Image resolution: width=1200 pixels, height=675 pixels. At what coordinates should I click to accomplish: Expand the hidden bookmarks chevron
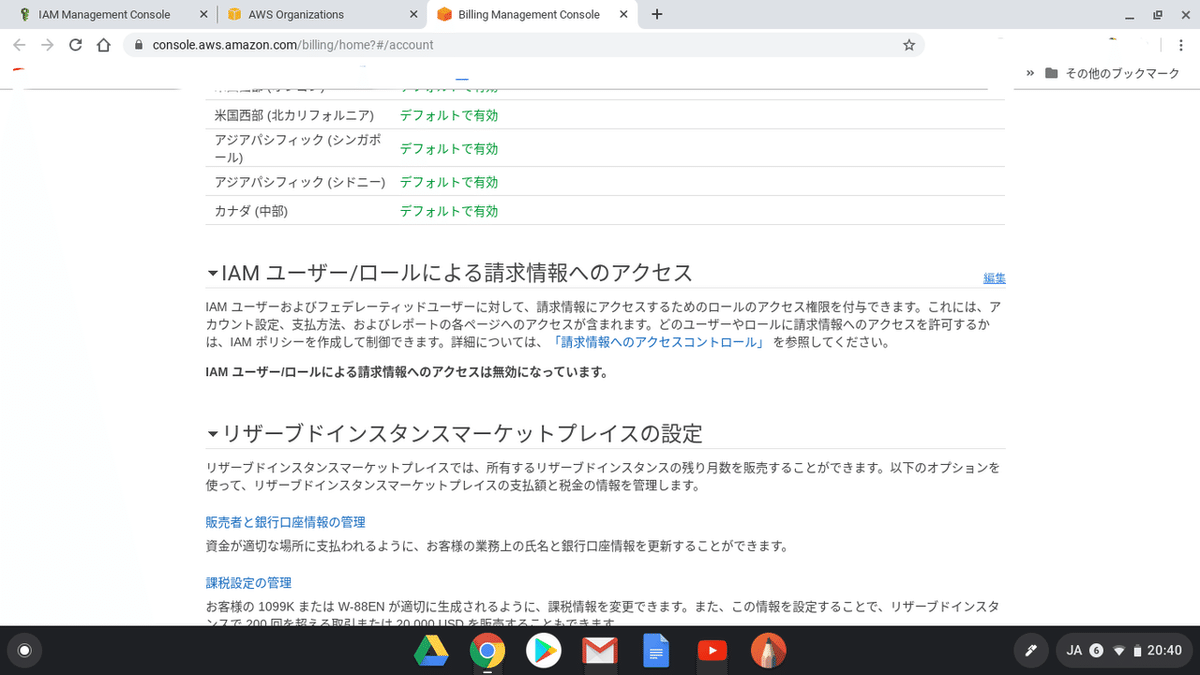click(x=1030, y=73)
